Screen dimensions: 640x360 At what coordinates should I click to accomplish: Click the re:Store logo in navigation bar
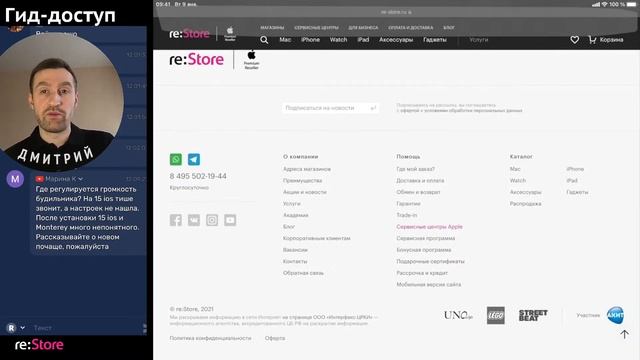pos(189,33)
